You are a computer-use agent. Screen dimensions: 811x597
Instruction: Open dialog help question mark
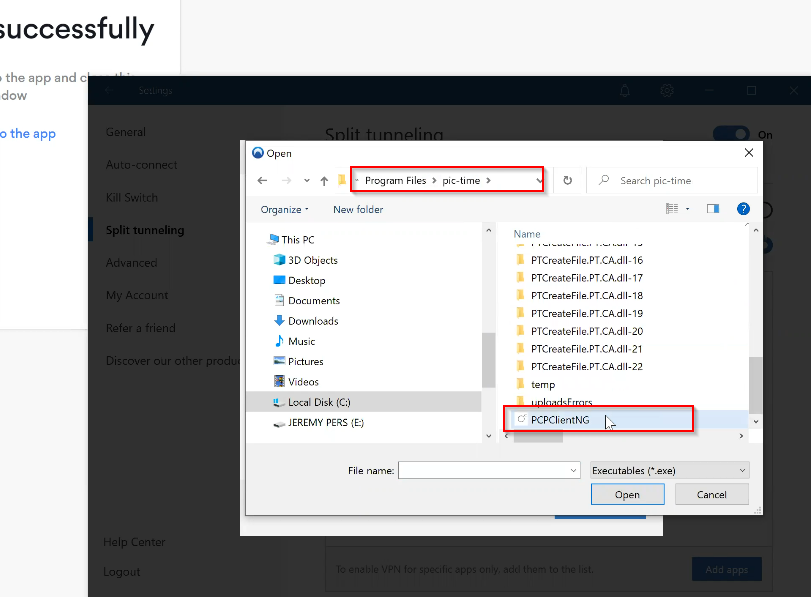coord(743,208)
